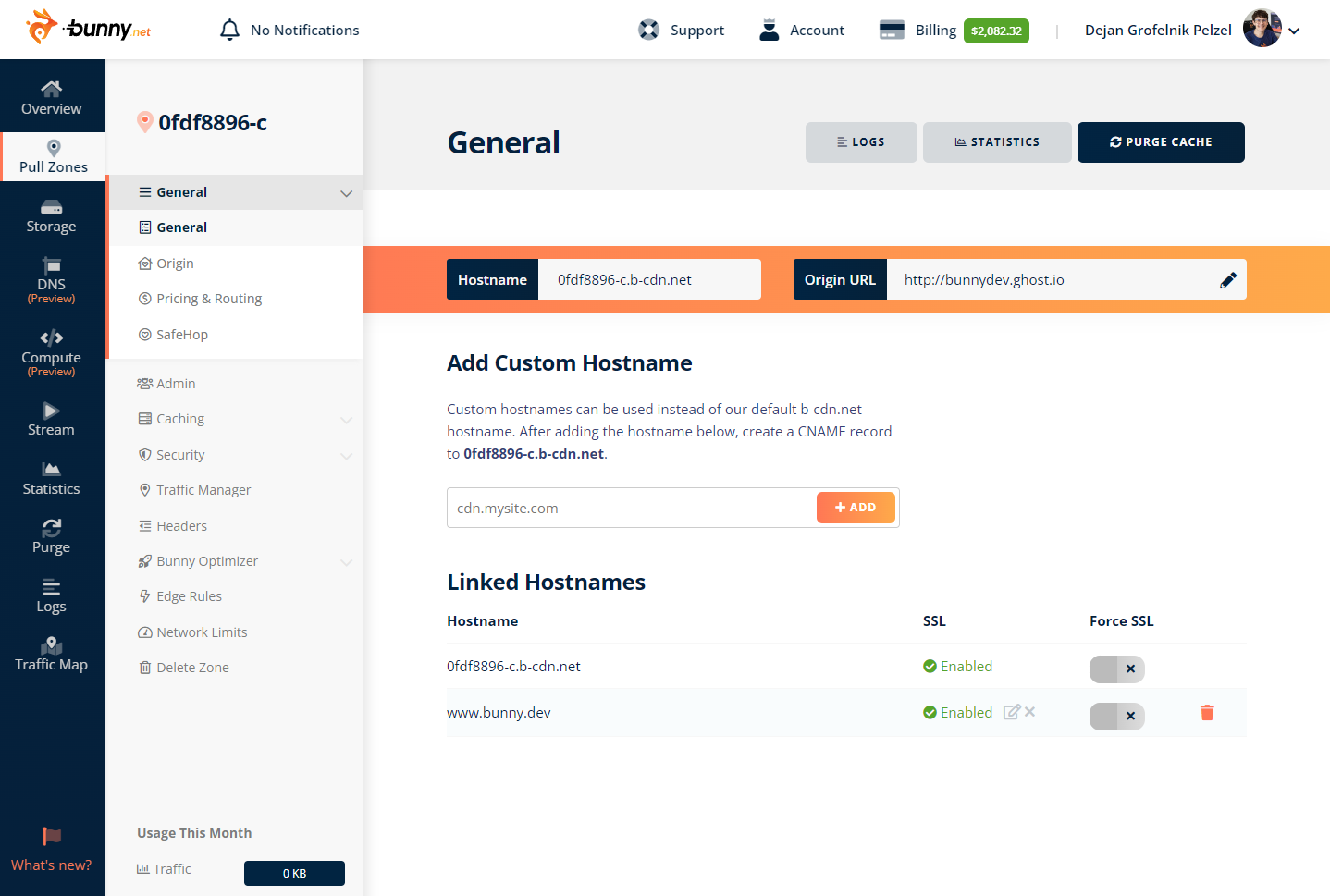
Task: Open the Storage sidebar item
Action: coord(52,216)
